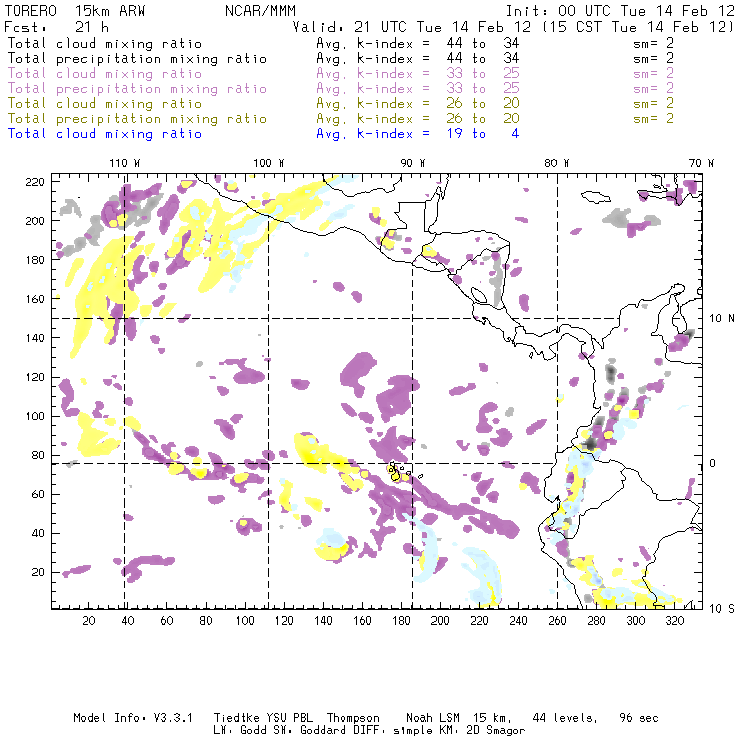This screenshot has width=740, height=740.
Task: Select the "80 W" longitude label
Action: (x=557, y=163)
